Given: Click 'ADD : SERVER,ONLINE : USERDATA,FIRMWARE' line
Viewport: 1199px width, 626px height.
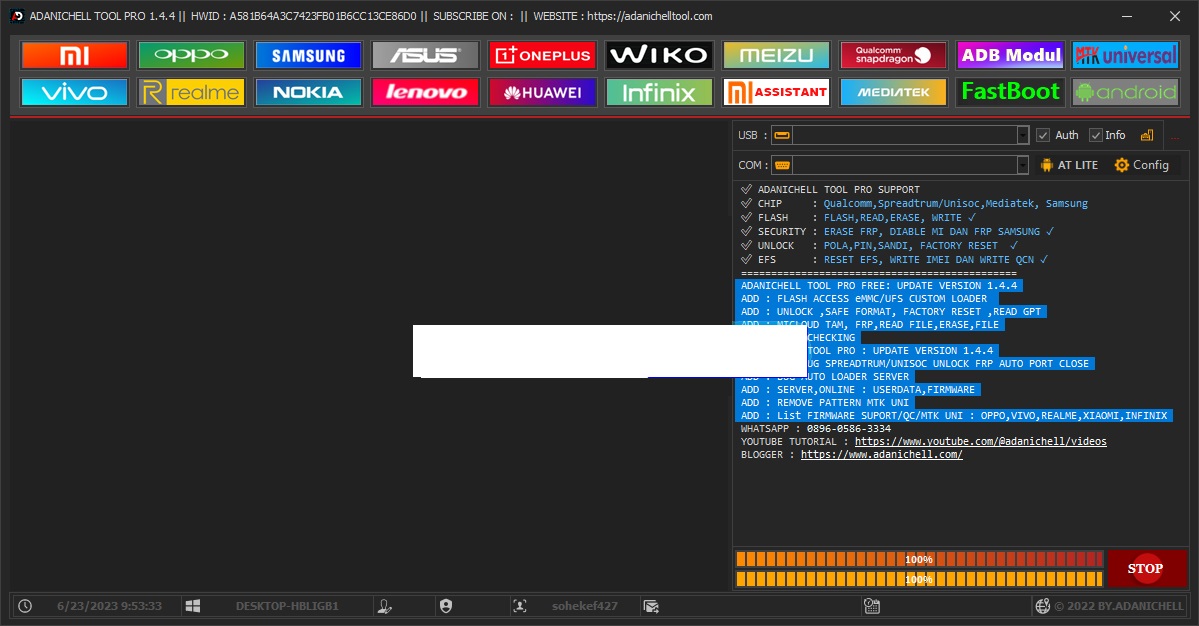Looking at the screenshot, I should click(858, 390).
